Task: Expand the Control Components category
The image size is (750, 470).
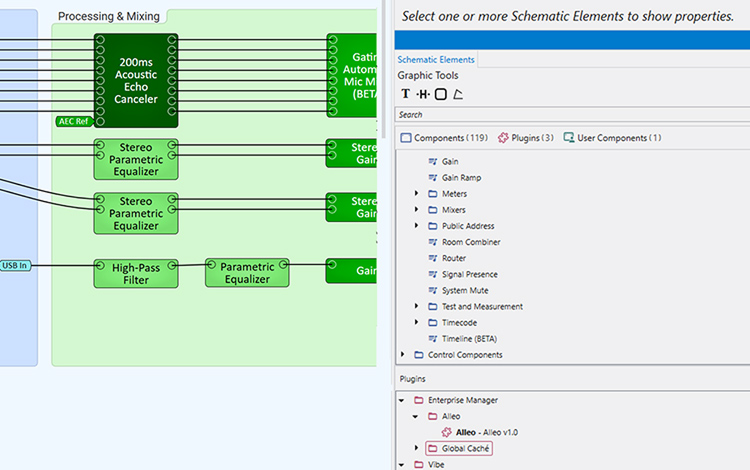Action: point(404,355)
